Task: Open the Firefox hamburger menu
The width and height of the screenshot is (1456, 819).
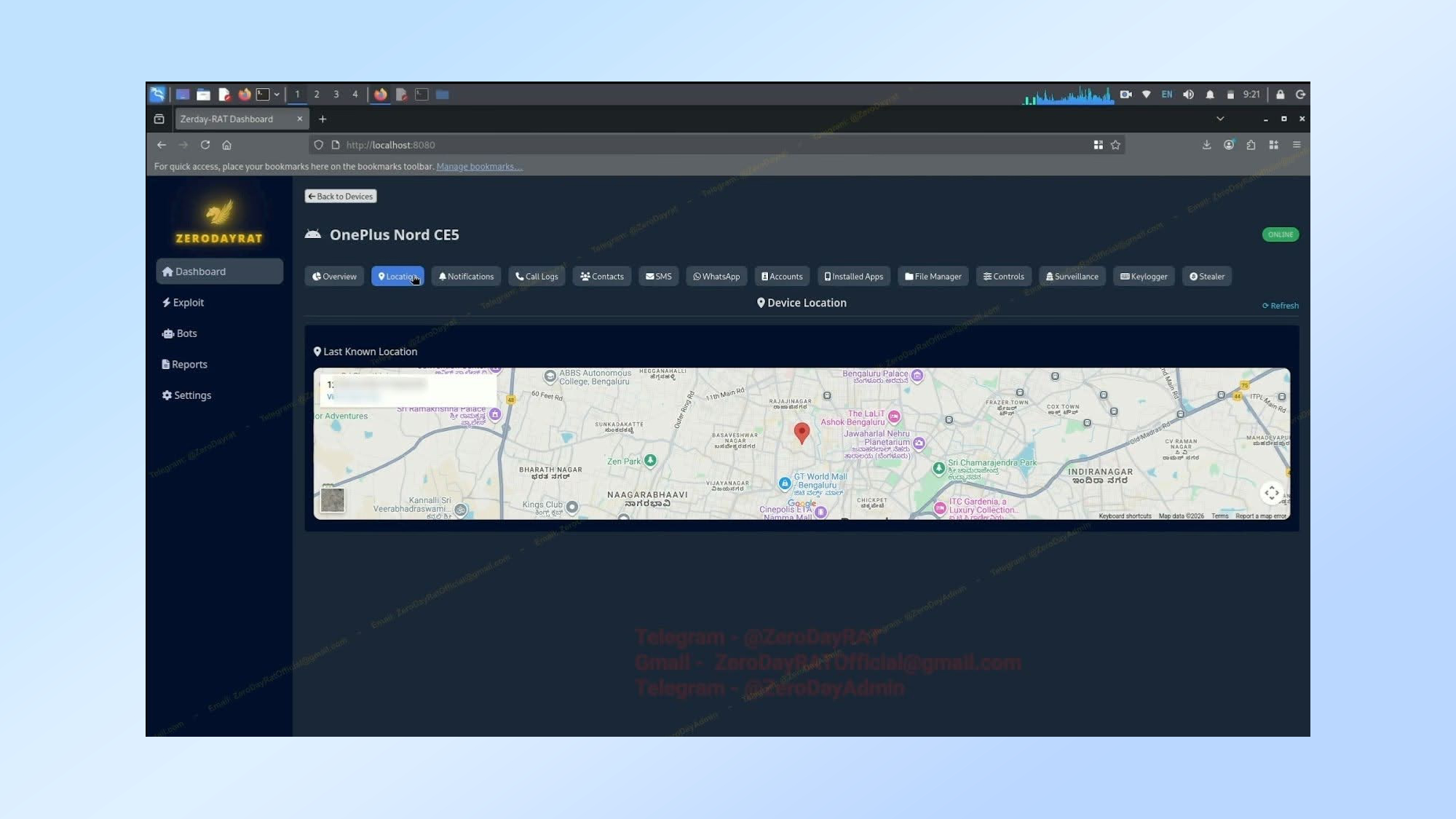Action: pos(1297,145)
